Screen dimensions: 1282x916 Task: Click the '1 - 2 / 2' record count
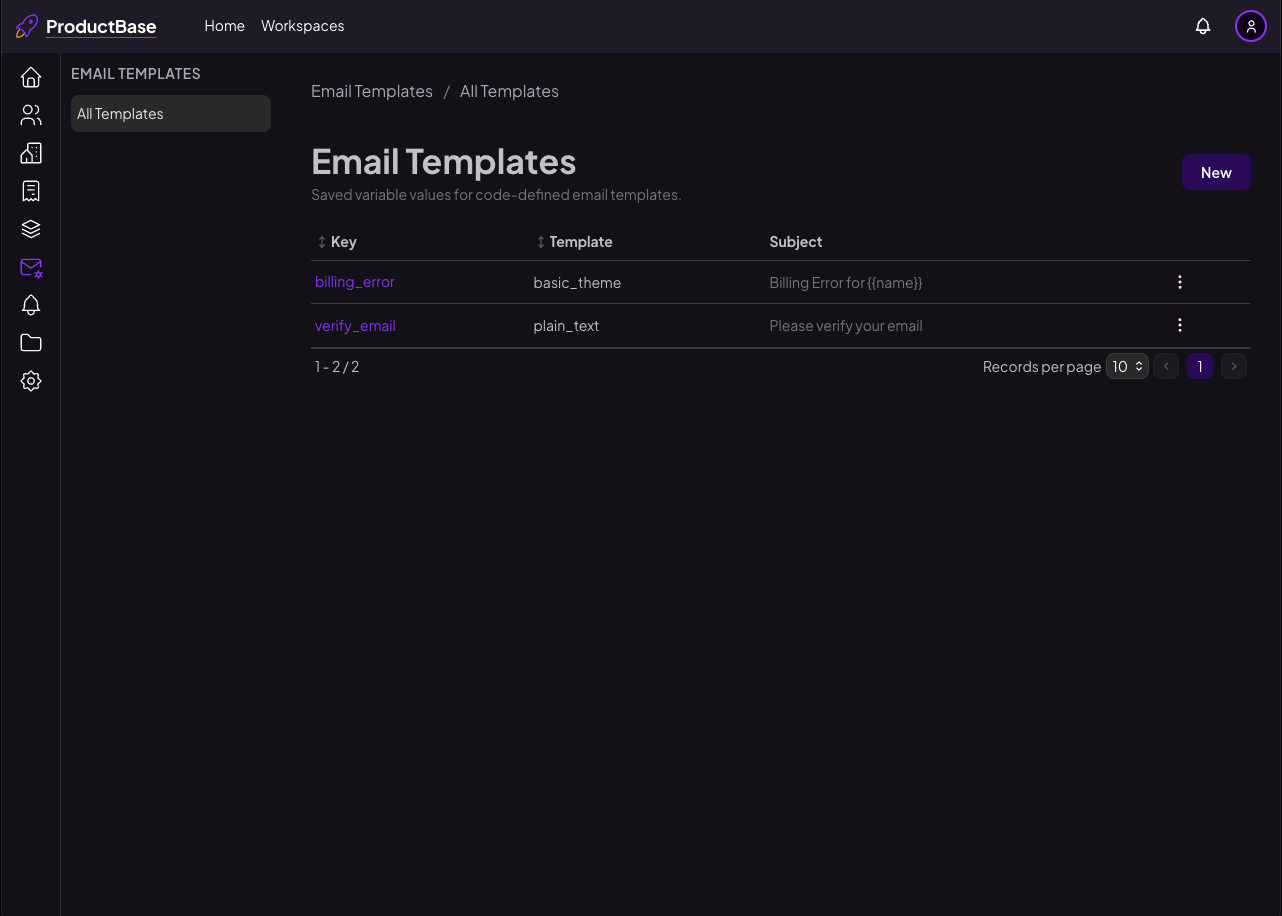click(x=337, y=367)
